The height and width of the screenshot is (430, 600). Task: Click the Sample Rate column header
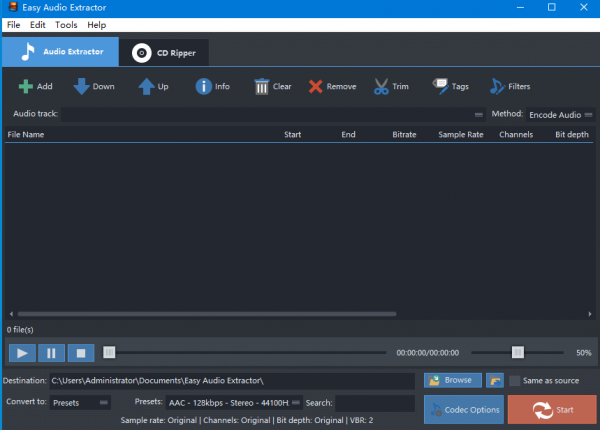[x=461, y=135]
